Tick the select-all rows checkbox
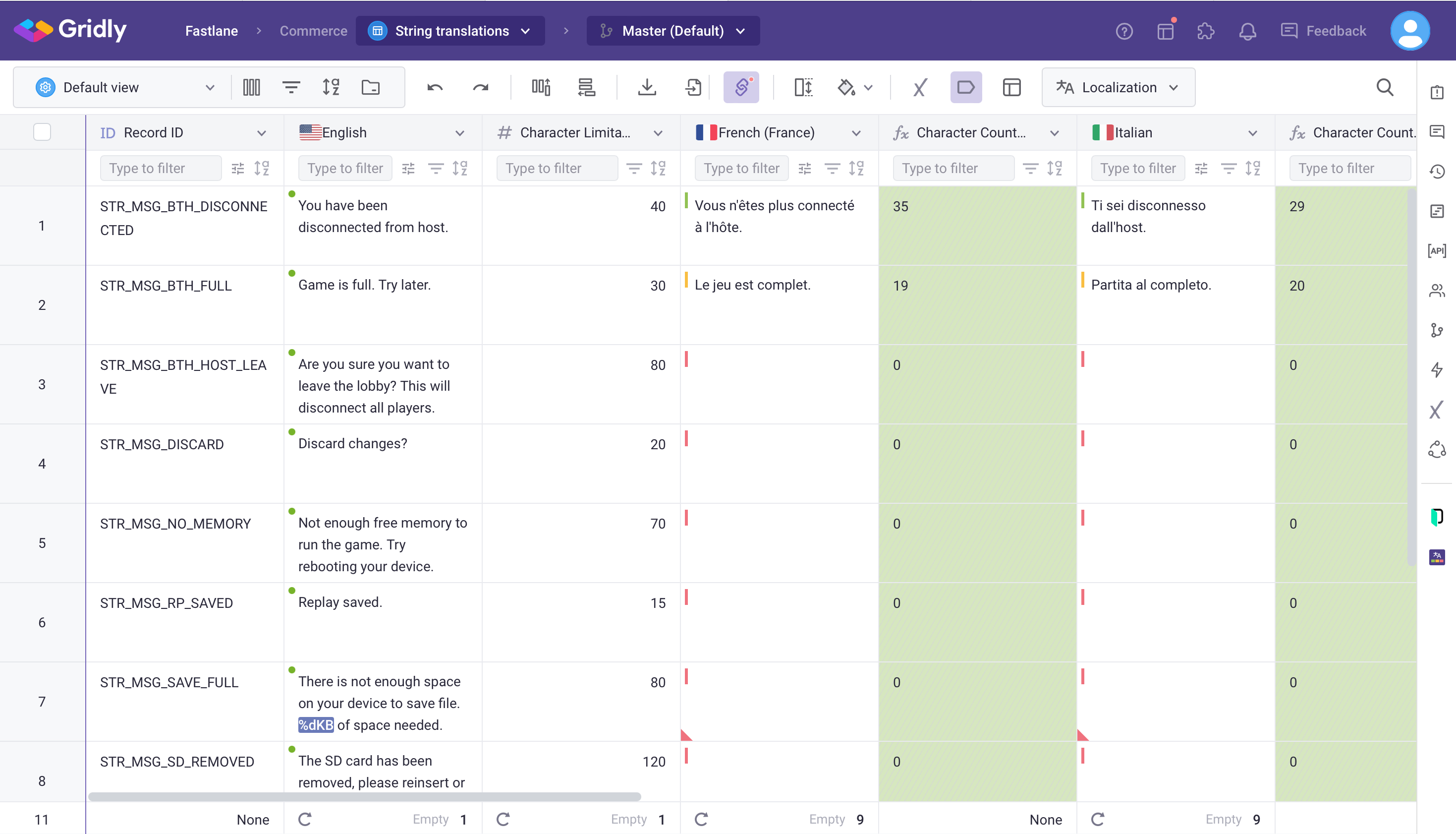Viewport: 1456px width, 834px height. (42, 132)
